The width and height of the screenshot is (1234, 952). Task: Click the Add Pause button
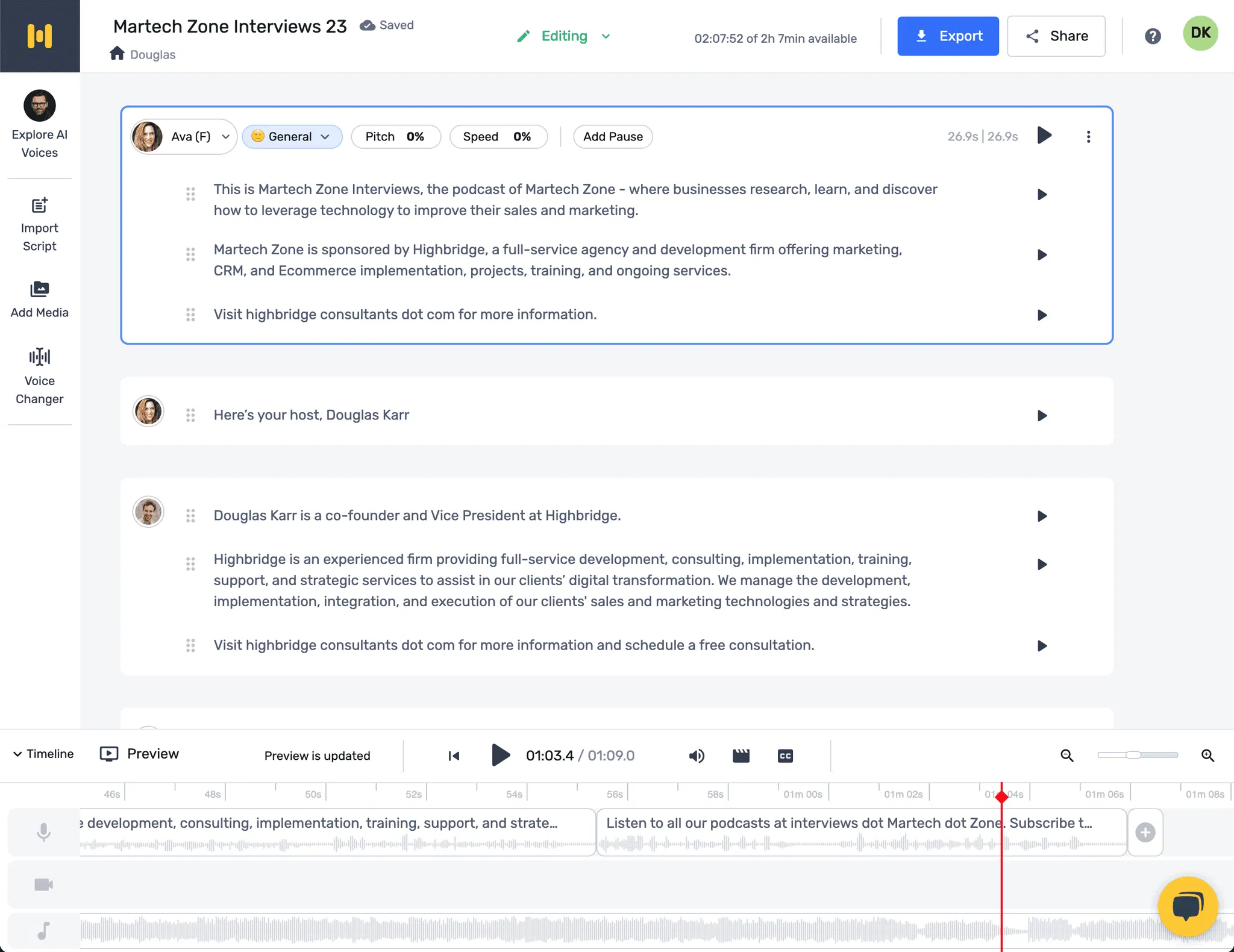pyautogui.click(x=612, y=137)
